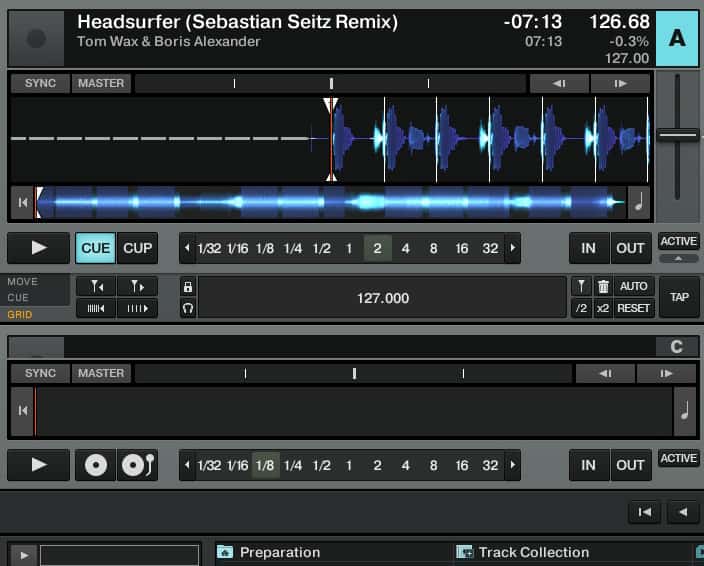Activate loop with ACTIVE on Deck C
The image size is (704, 566).
tap(678, 458)
